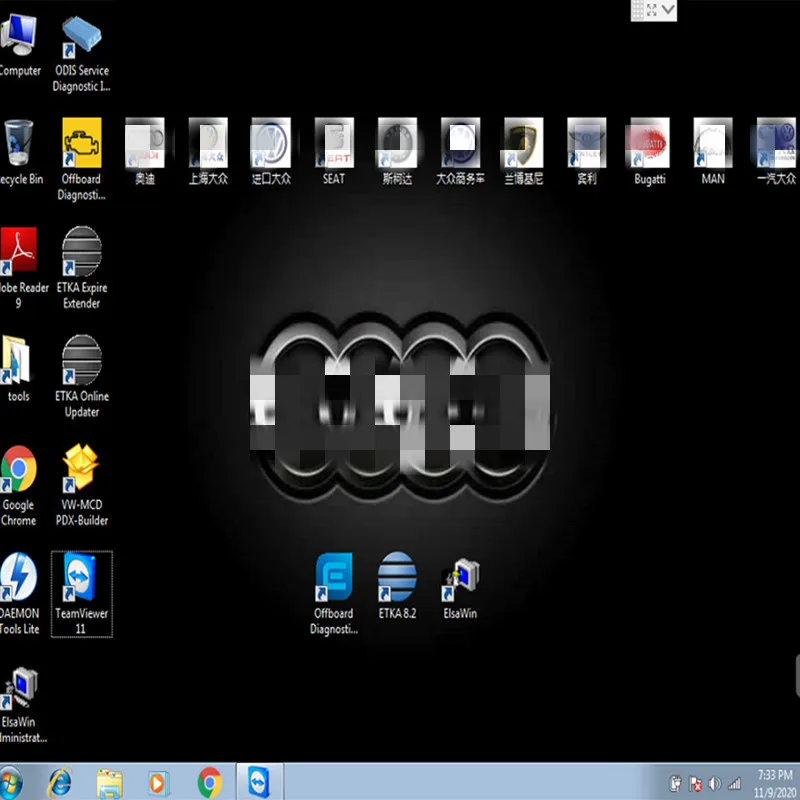The width and height of the screenshot is (800, 800).
Task: Open the MAN shortcut
Action: pyautogui.click(x=713, y=152)
